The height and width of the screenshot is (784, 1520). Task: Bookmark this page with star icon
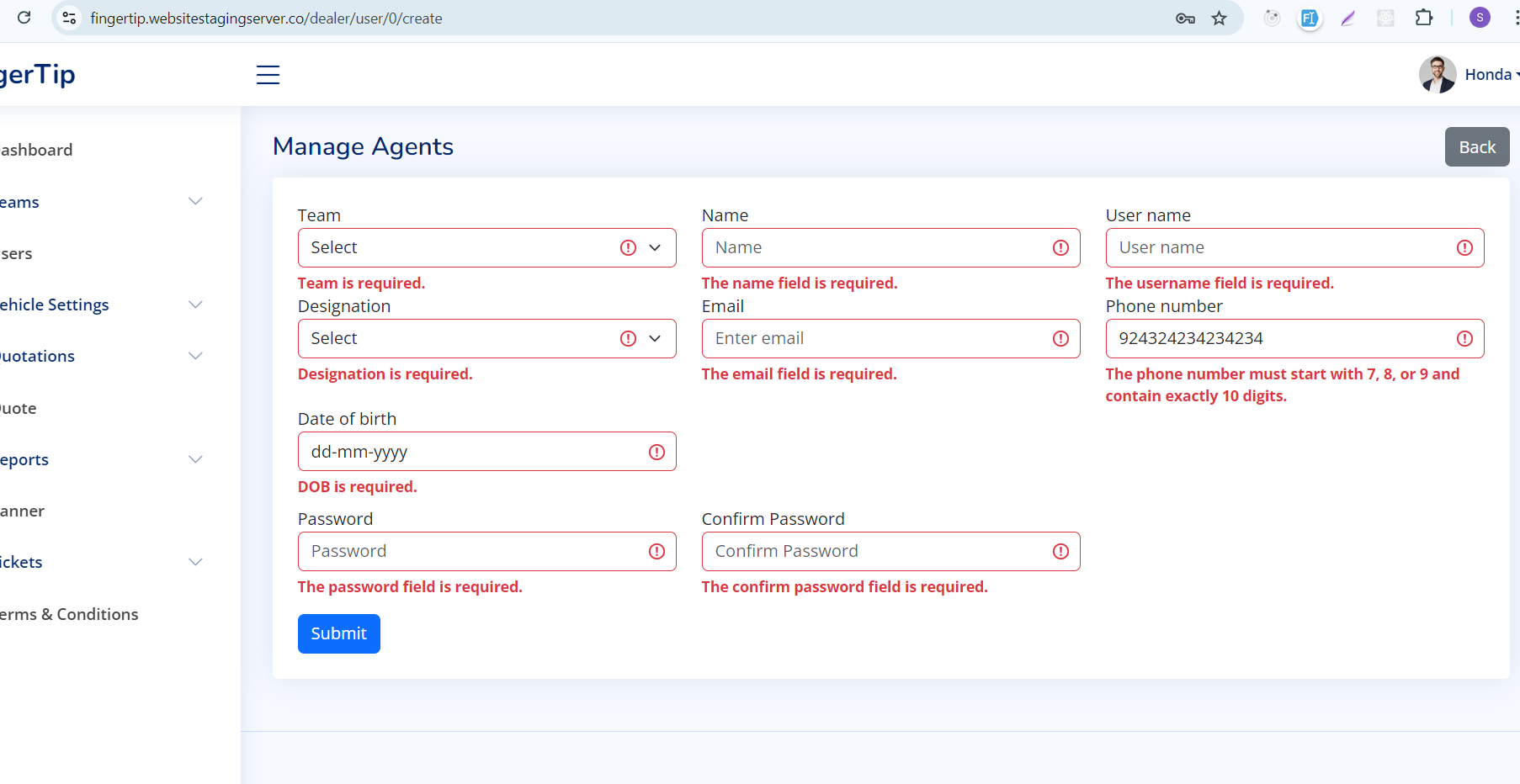pos(1219,19)
